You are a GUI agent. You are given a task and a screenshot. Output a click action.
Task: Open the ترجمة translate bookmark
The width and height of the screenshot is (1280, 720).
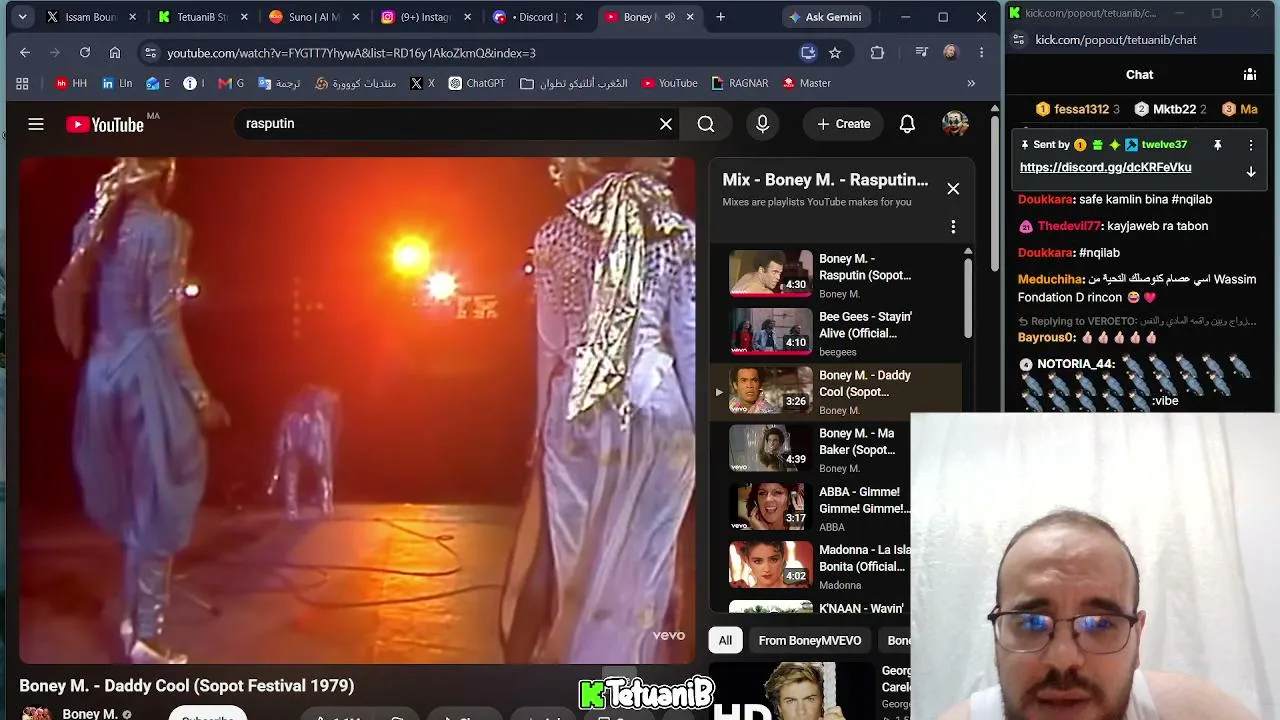[x=279, y=84]
